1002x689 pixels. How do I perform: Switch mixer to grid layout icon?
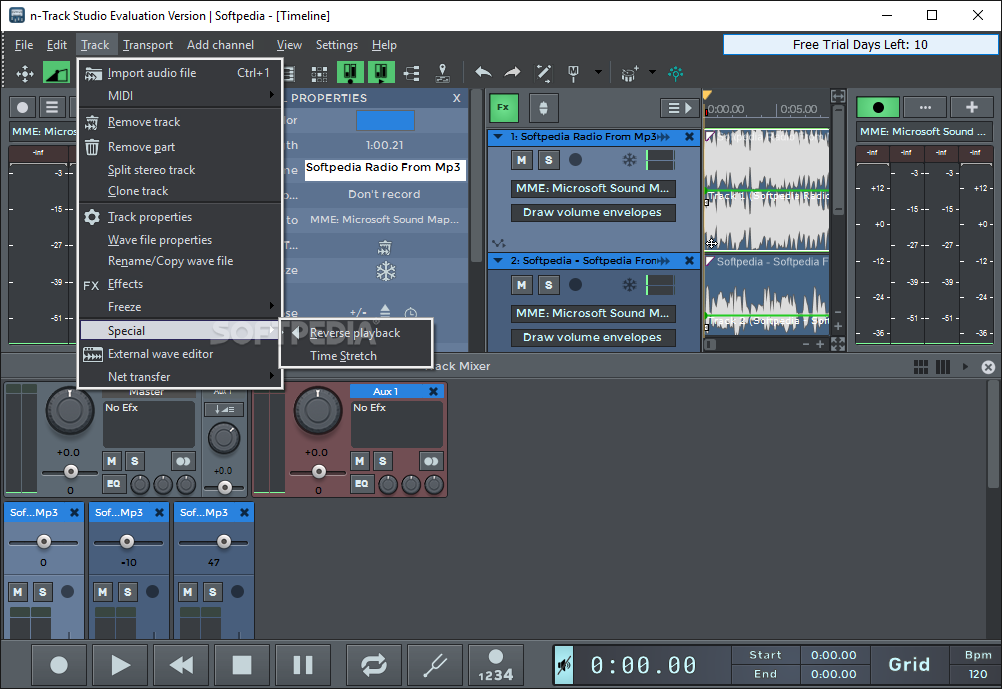click(x=921, y=367)
